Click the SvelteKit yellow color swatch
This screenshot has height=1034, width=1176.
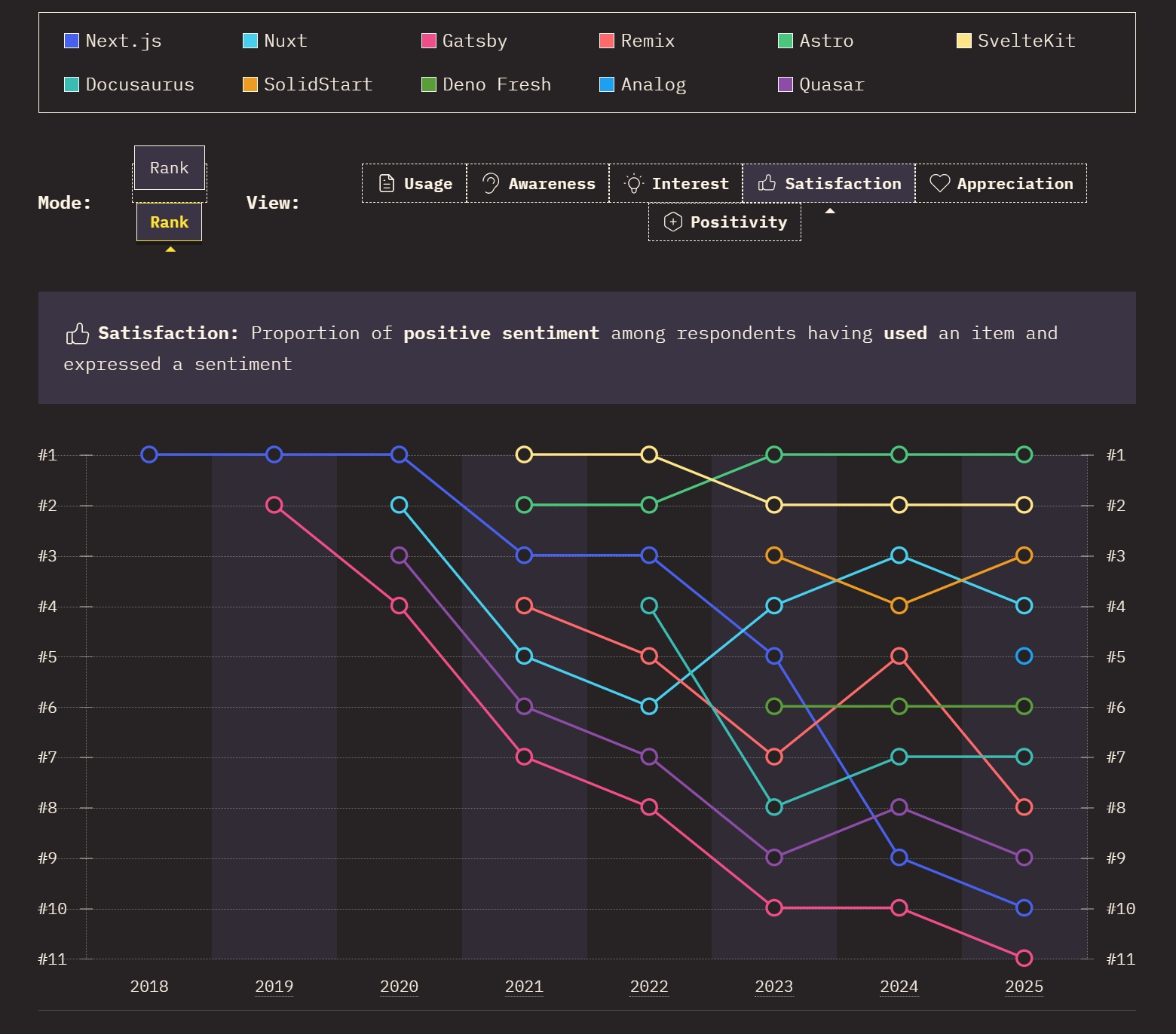coord(963,41)
